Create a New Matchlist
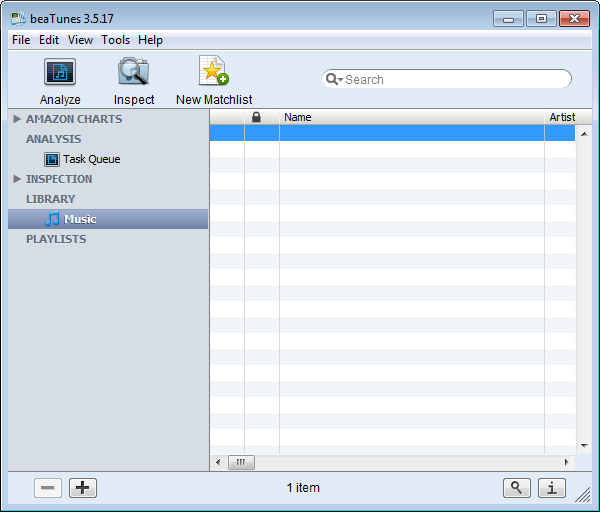600x512 pixels. click(214, 73)
